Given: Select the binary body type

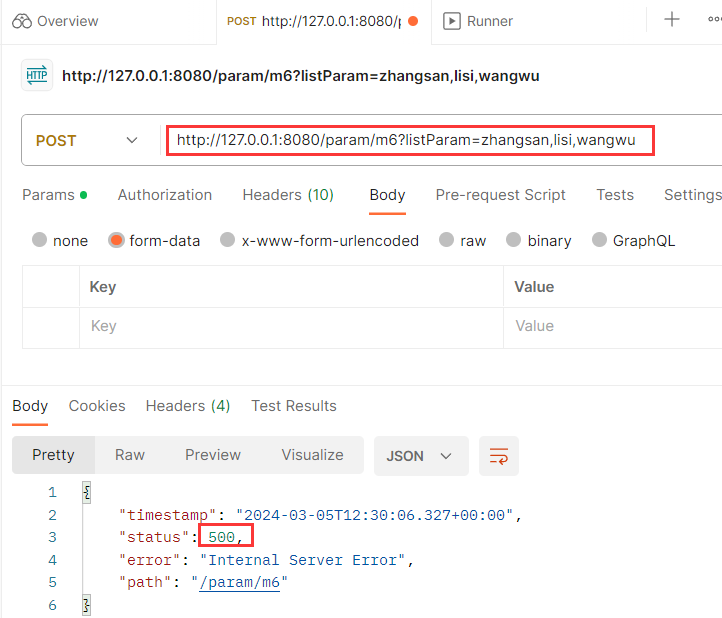Looking at the screenshot, I should 513,240.
